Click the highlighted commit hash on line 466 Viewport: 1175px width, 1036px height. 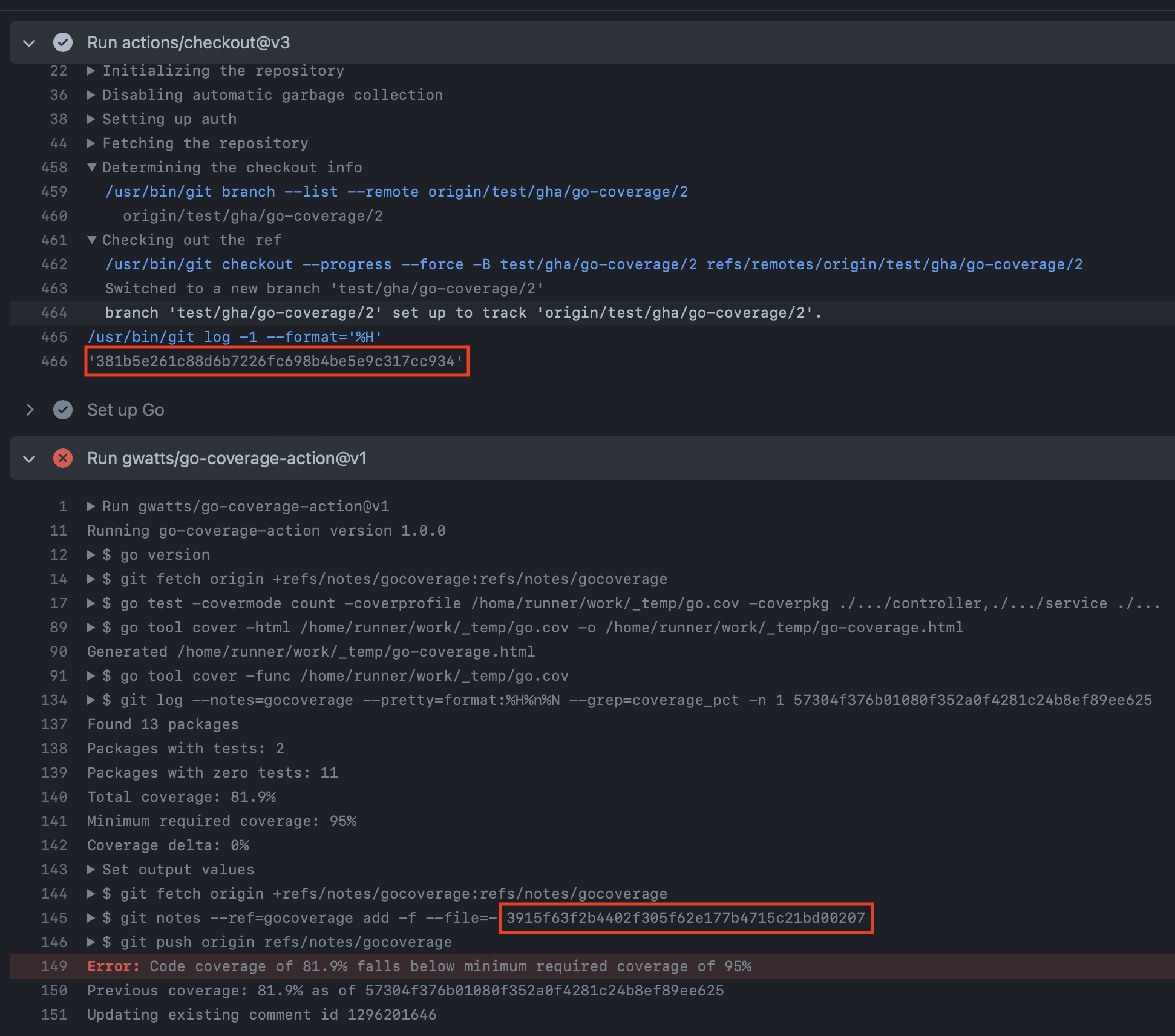pyautogui.click(x=277, y=361)
